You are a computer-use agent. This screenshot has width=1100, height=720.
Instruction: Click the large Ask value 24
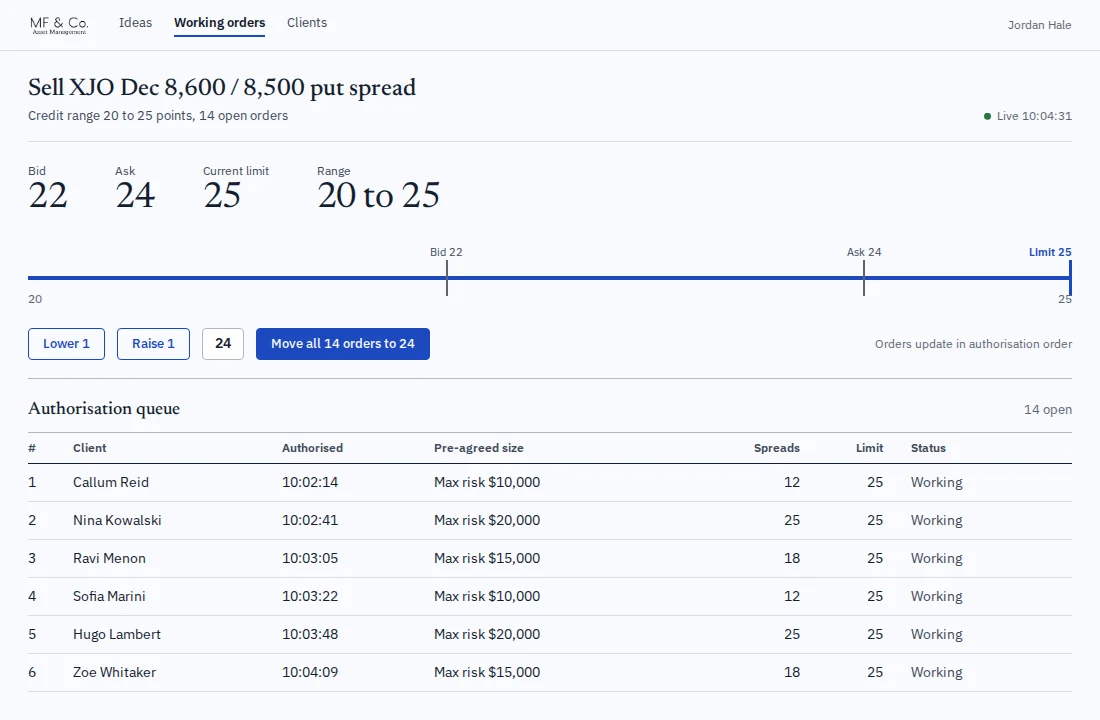pyautogui.click(x=135, y=196)
